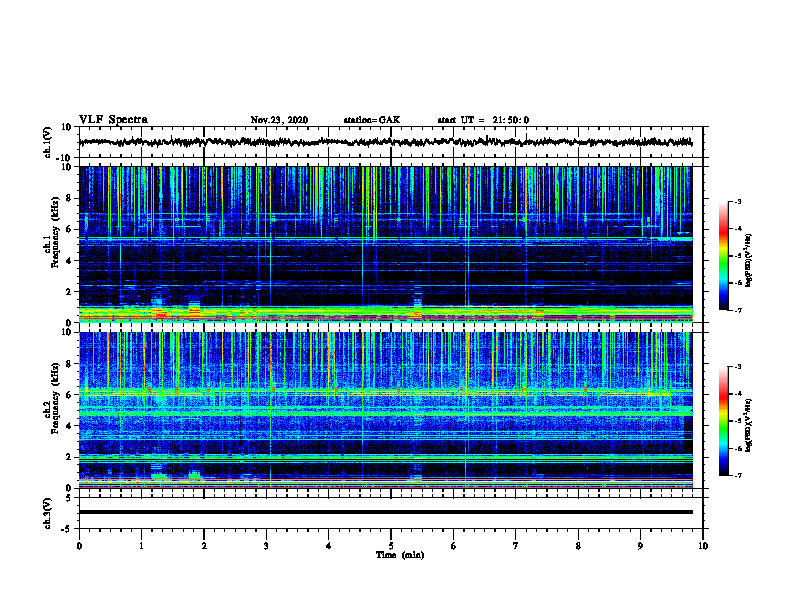Click the "Time (min)" axis label
This screenshot has width=792, height=612.
coord(400,555)
